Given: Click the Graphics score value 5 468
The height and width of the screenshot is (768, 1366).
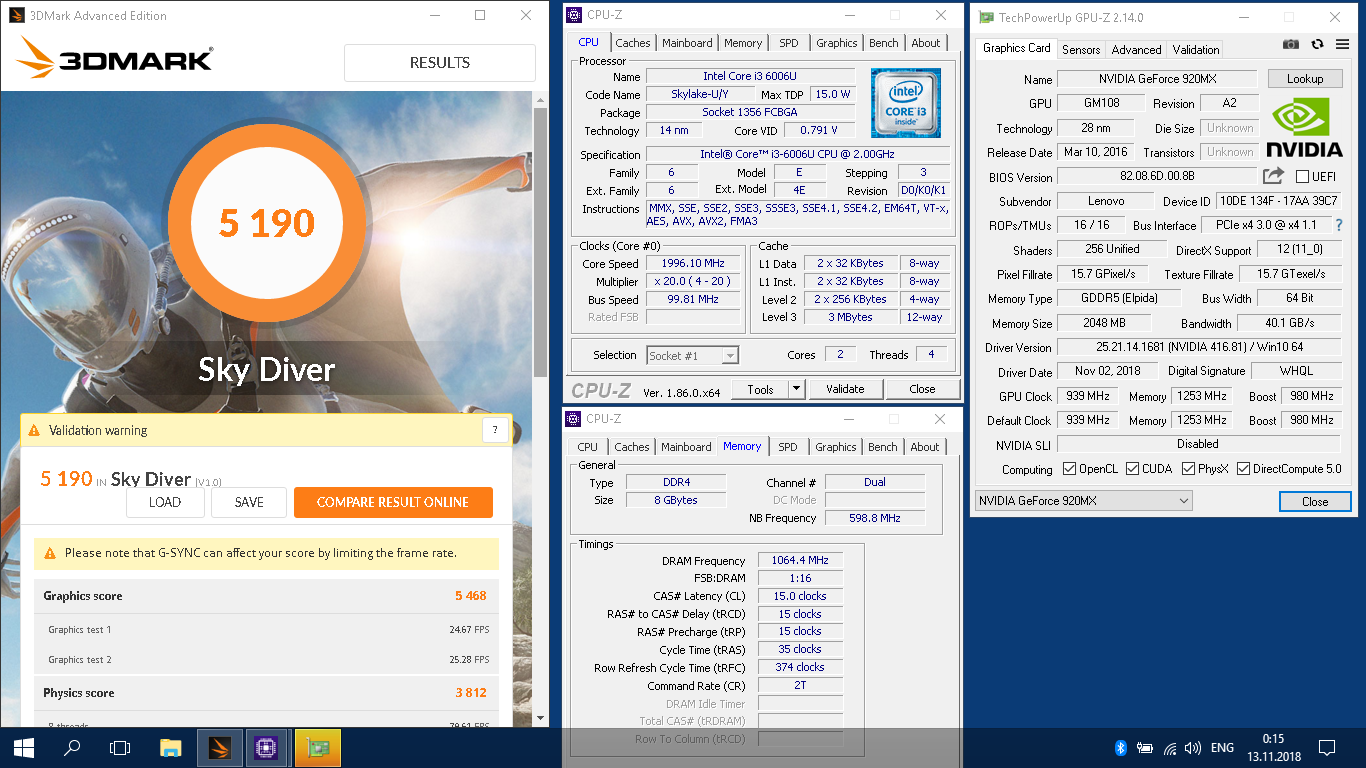Looking at the screenshot, I should (x=470, y=595).
